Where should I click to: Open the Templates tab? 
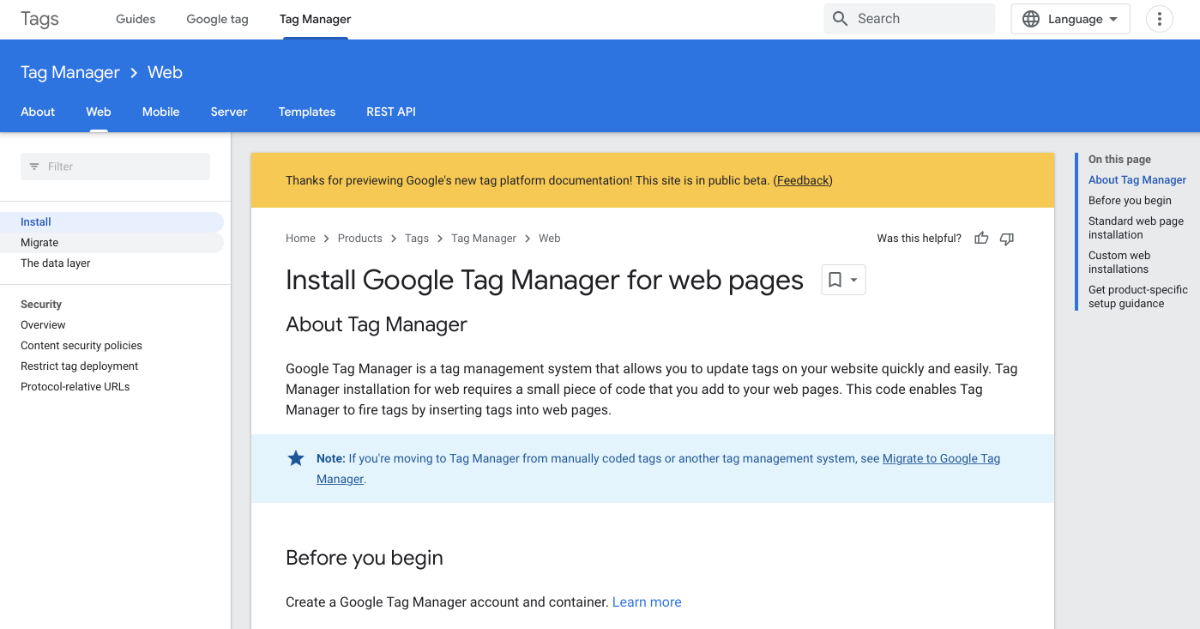(x=307, y=112)
